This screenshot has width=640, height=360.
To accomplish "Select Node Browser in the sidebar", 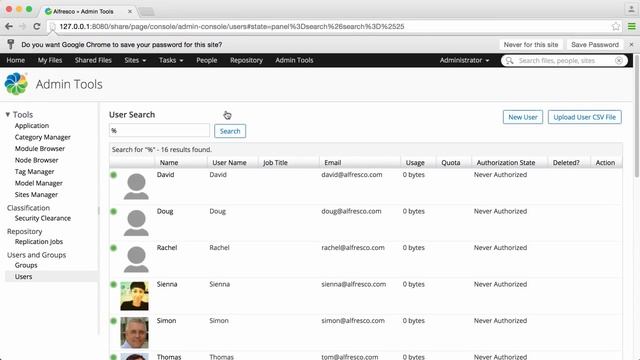I will click(x=36, y=160).
